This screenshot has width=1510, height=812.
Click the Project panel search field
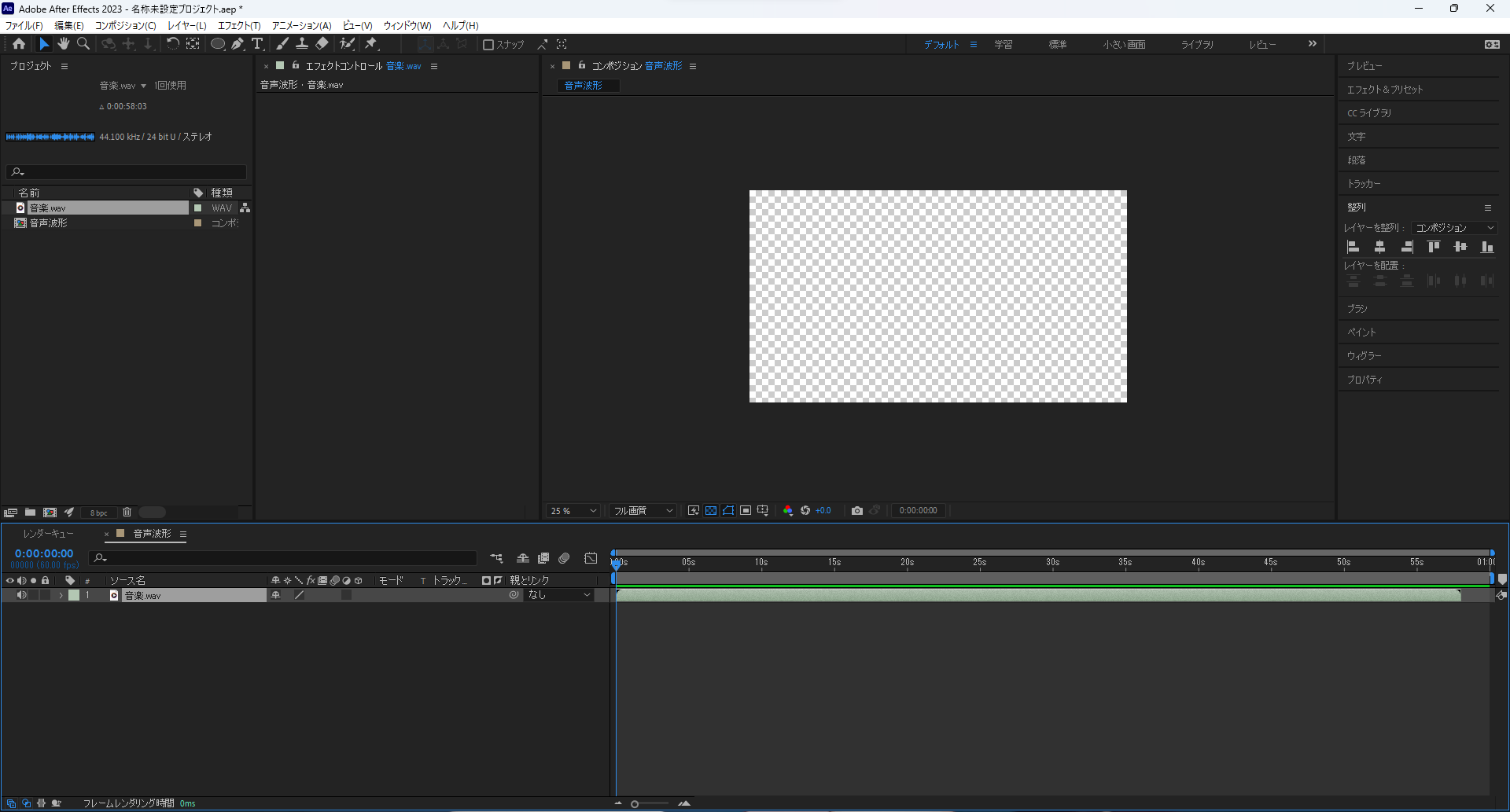[x=127, y=172]
